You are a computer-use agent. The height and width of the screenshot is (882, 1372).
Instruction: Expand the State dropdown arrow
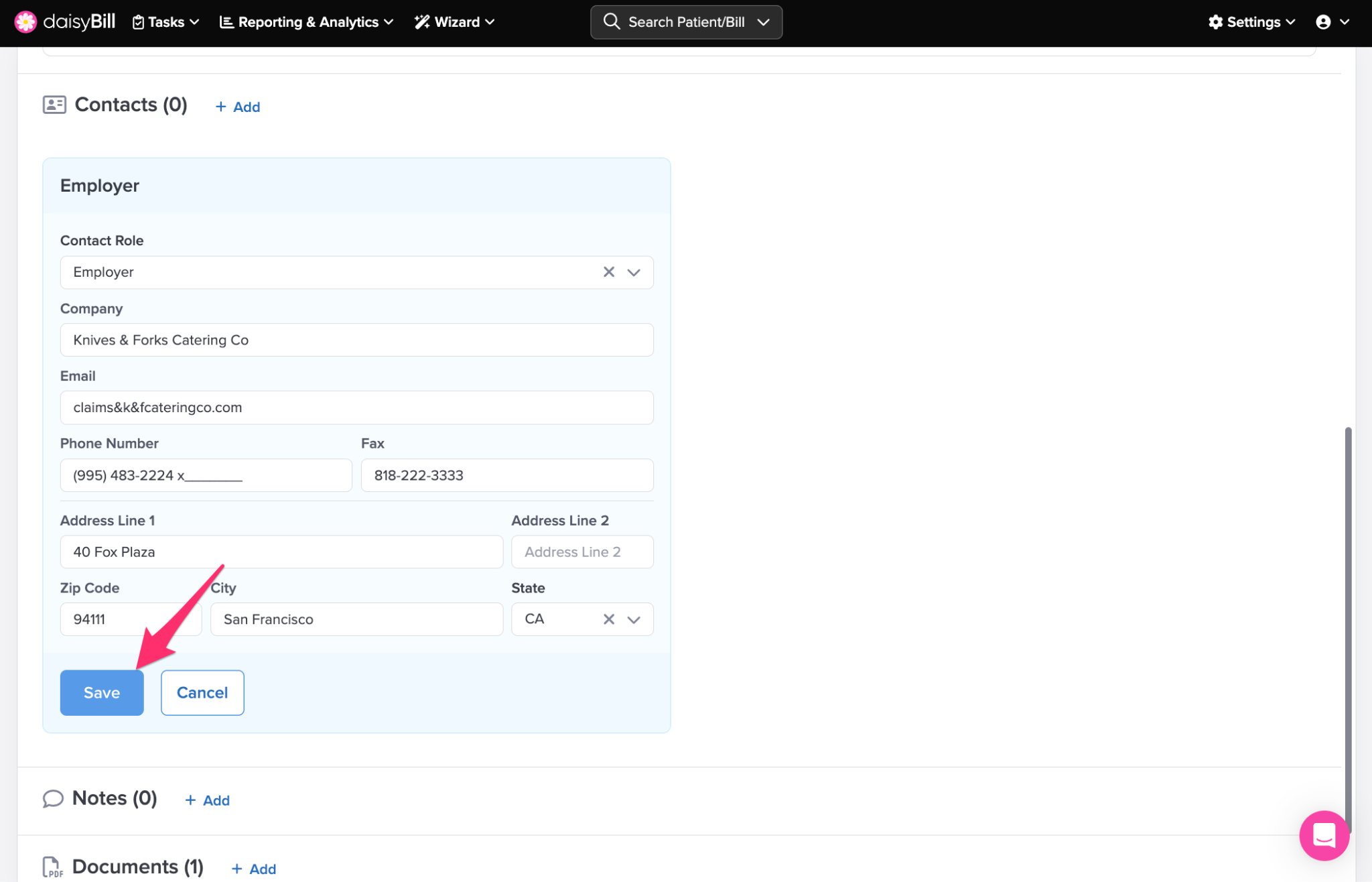coord(634,619)
